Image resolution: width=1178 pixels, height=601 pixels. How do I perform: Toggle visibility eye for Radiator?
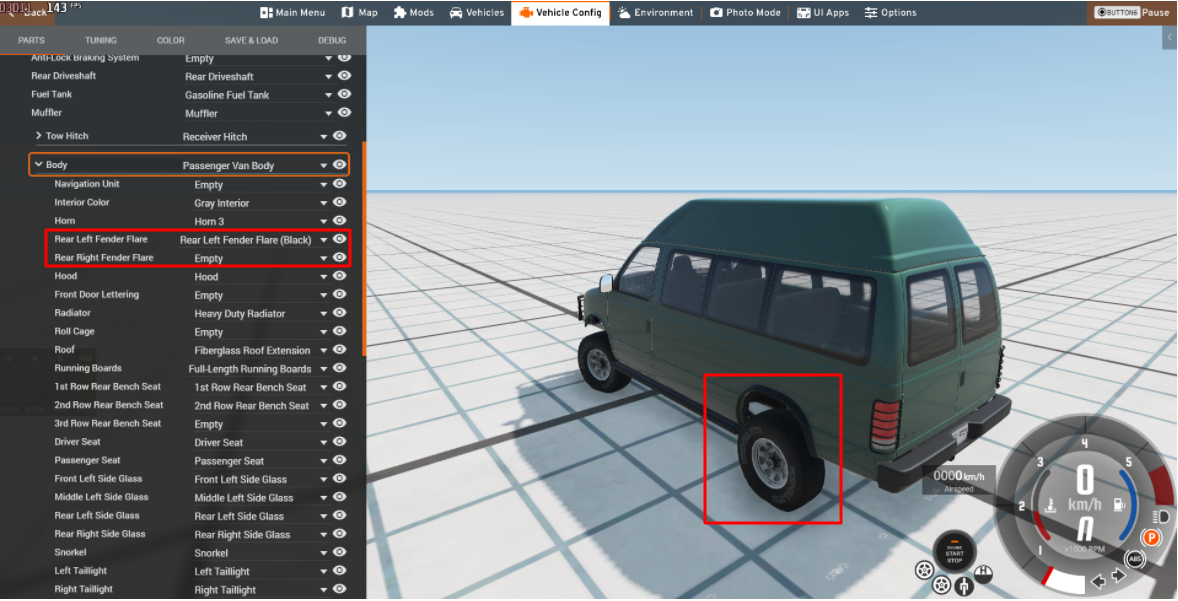pyautogui.click(x=340, y=313)
